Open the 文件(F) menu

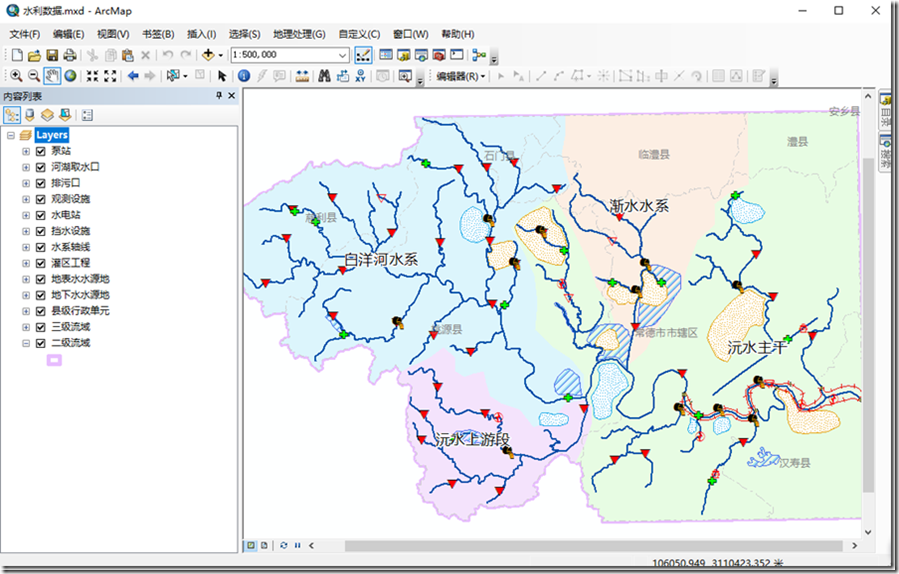[25, 34]
